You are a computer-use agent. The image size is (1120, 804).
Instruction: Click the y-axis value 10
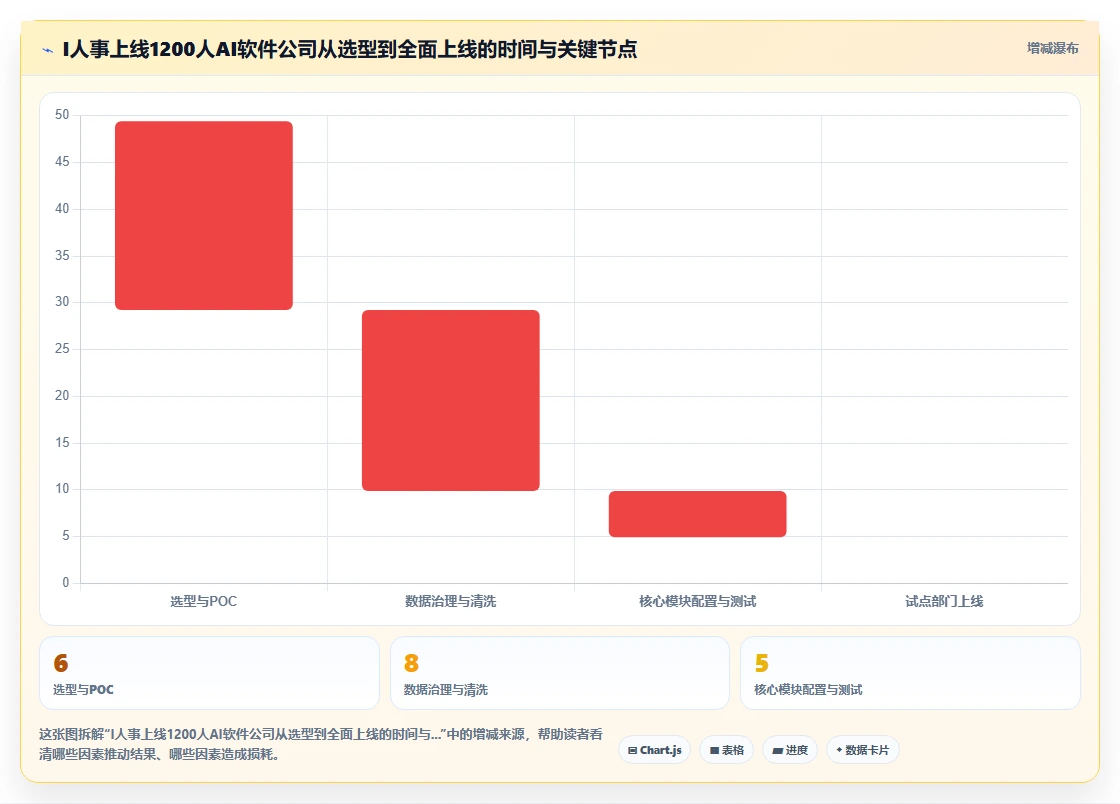click(x=62, y=489)
